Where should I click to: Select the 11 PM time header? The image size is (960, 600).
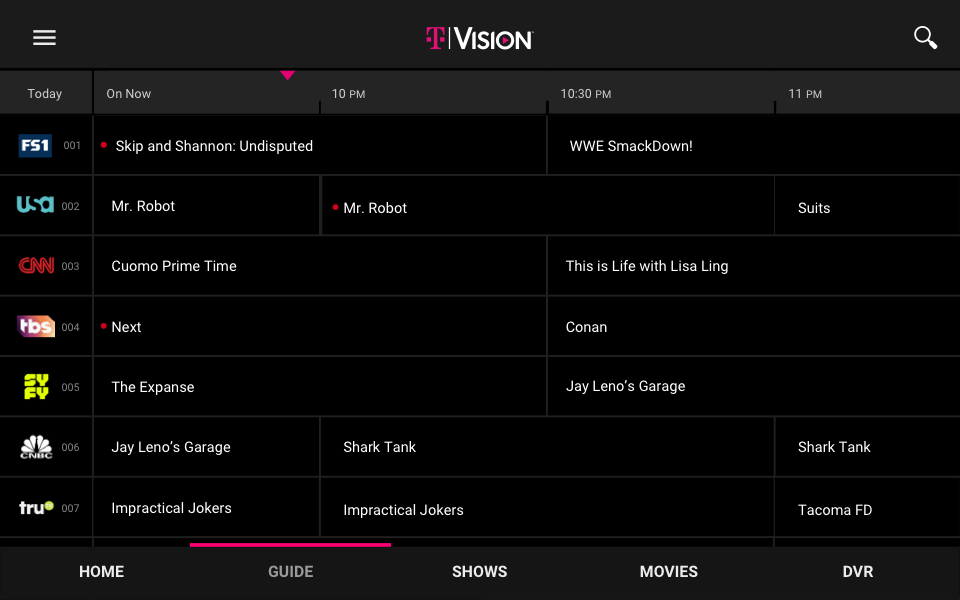point(805,94)
